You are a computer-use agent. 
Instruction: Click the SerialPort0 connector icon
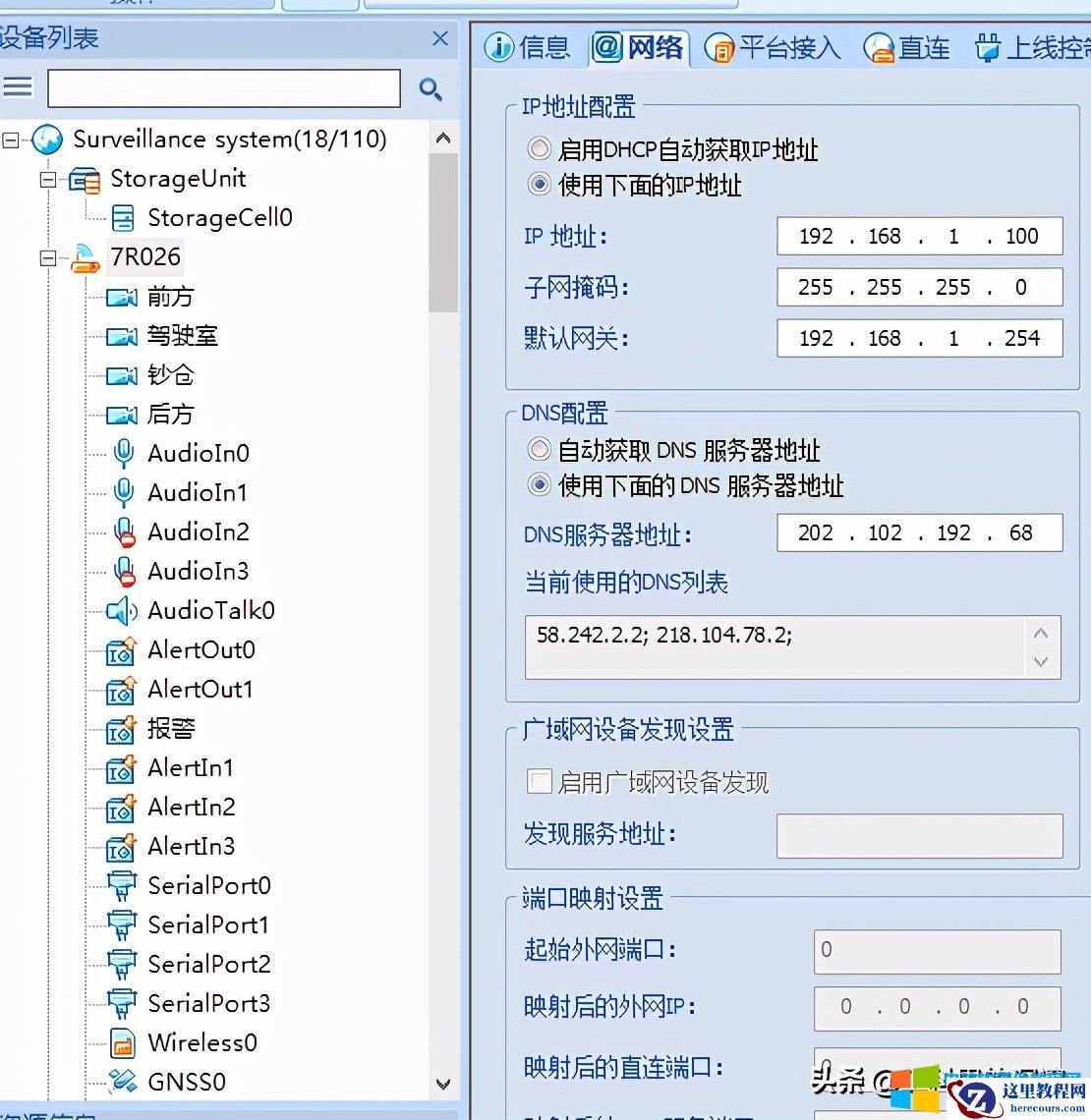coord(122,886)
